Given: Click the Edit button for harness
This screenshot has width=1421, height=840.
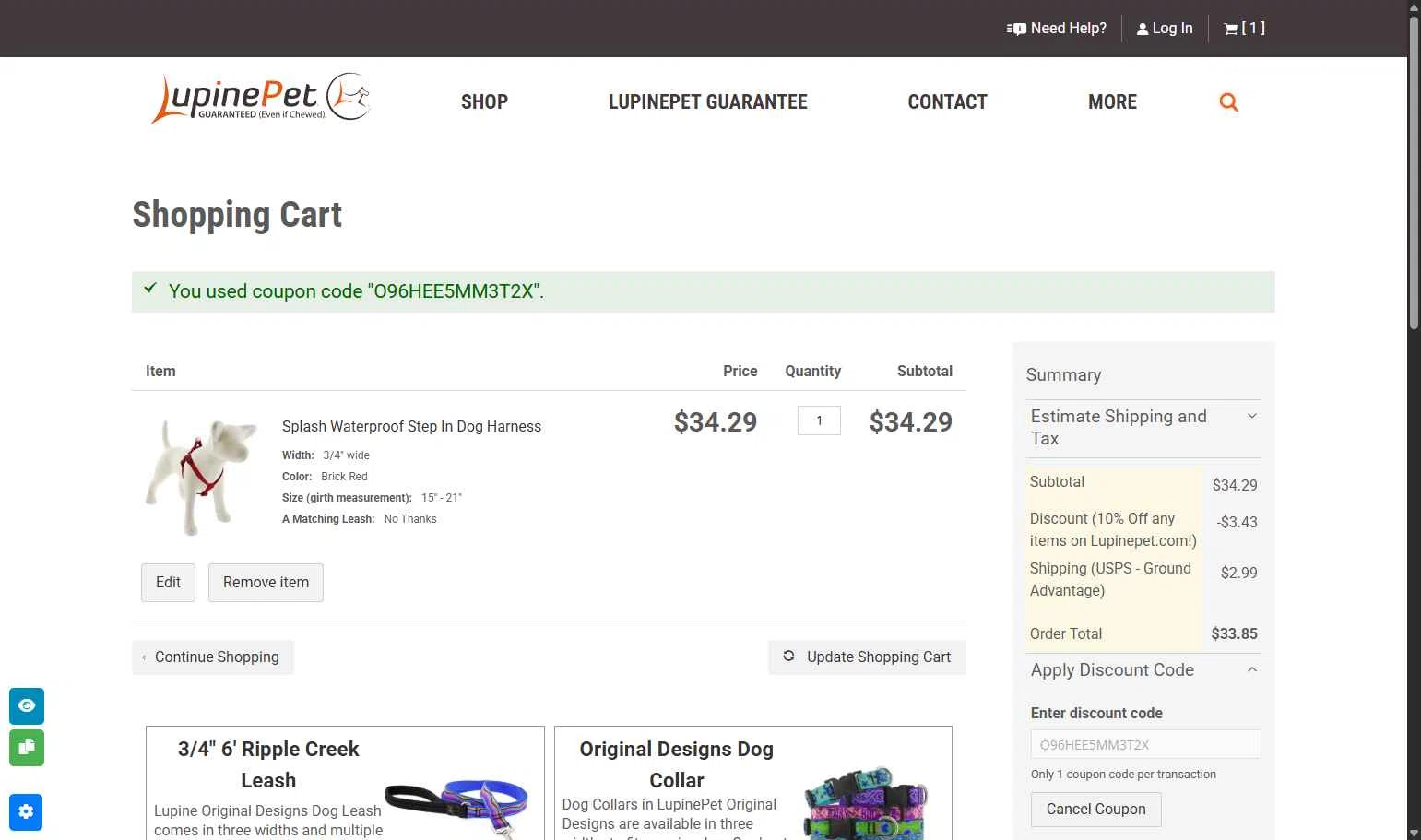Looking at the screenshot, I should [168, 583].
